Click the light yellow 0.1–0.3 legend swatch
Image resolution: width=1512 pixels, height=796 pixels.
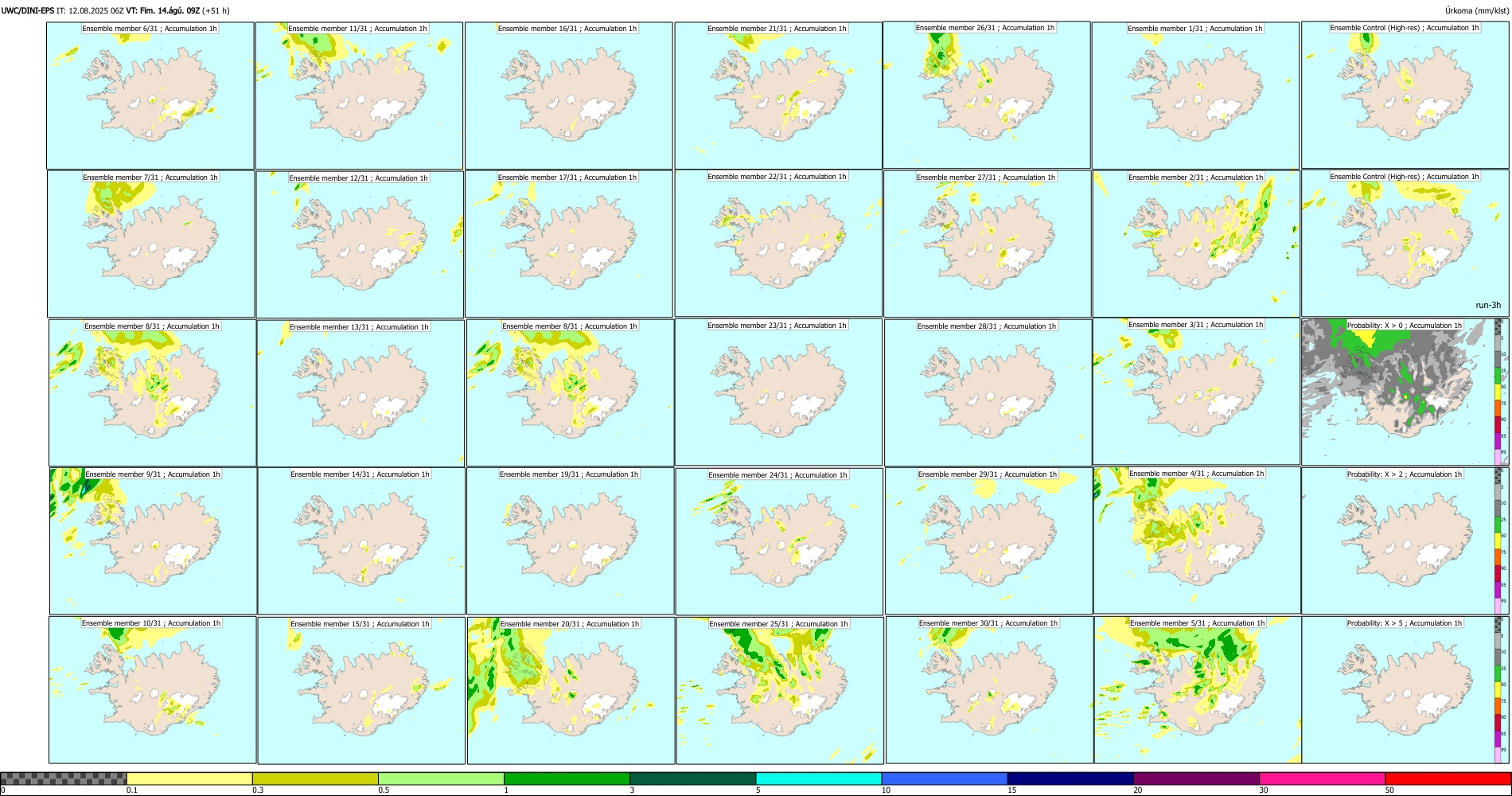click(189, 778)
